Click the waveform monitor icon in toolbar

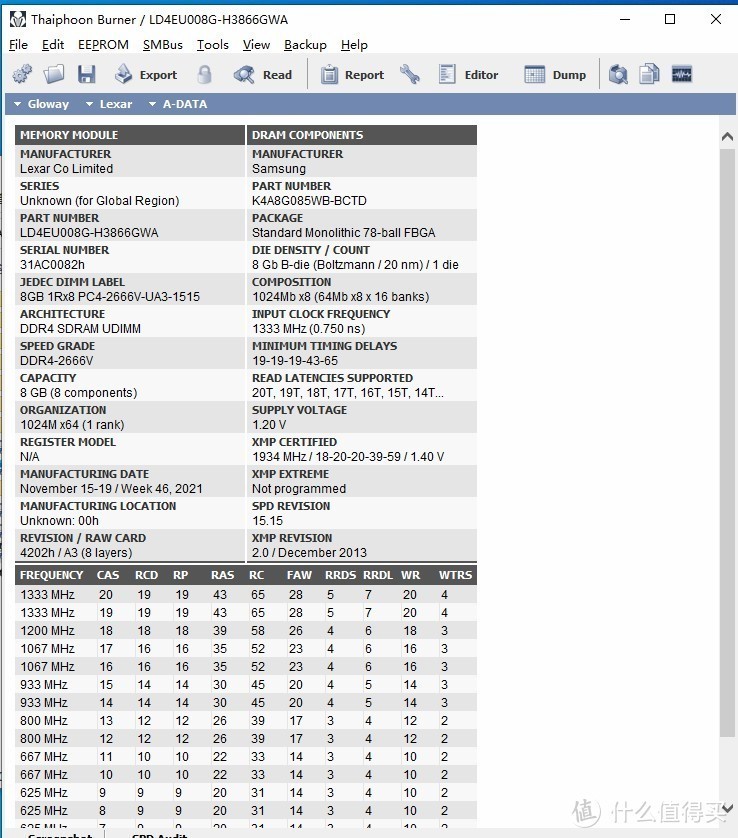681,74
